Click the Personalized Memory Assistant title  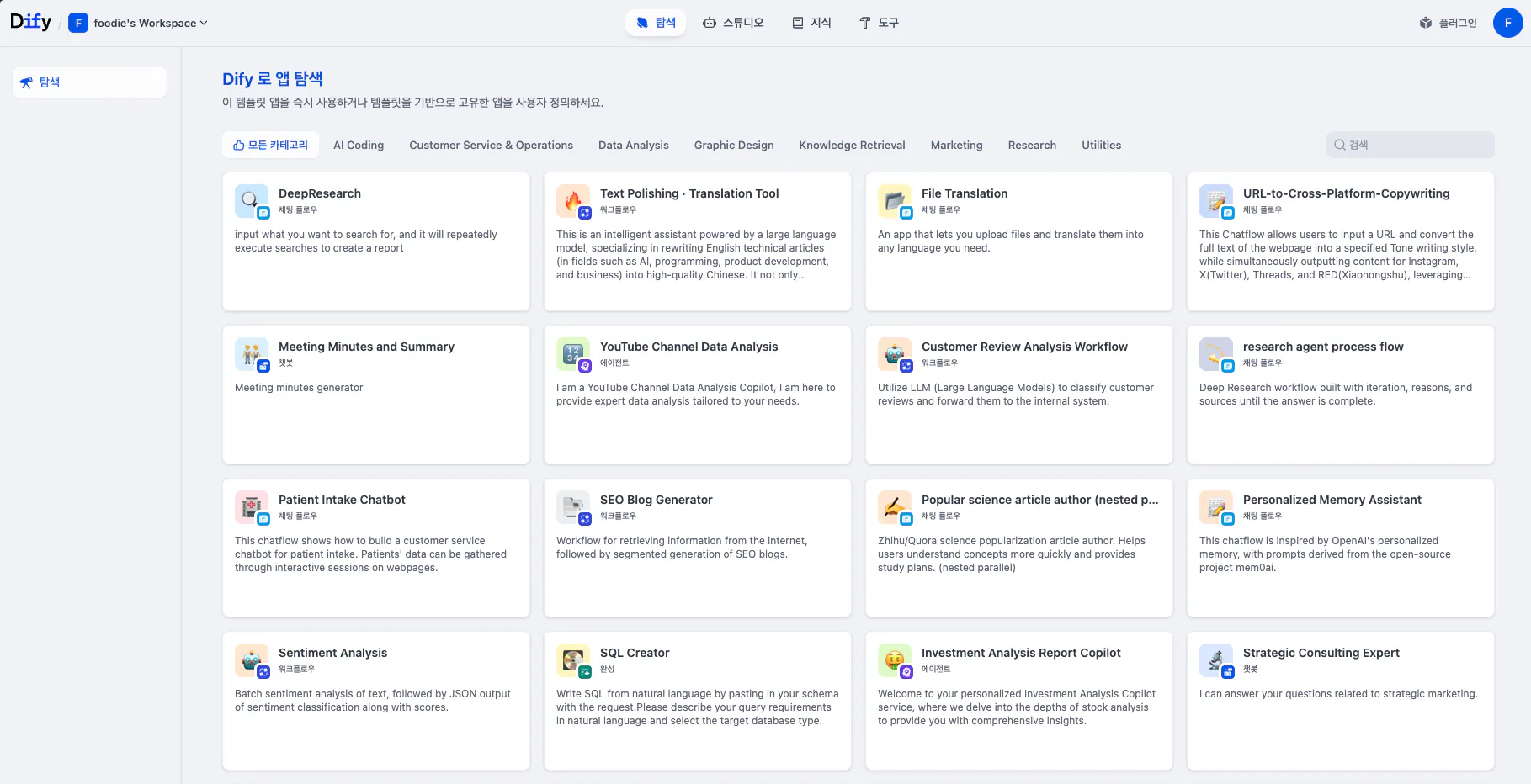click(1332, 500)
